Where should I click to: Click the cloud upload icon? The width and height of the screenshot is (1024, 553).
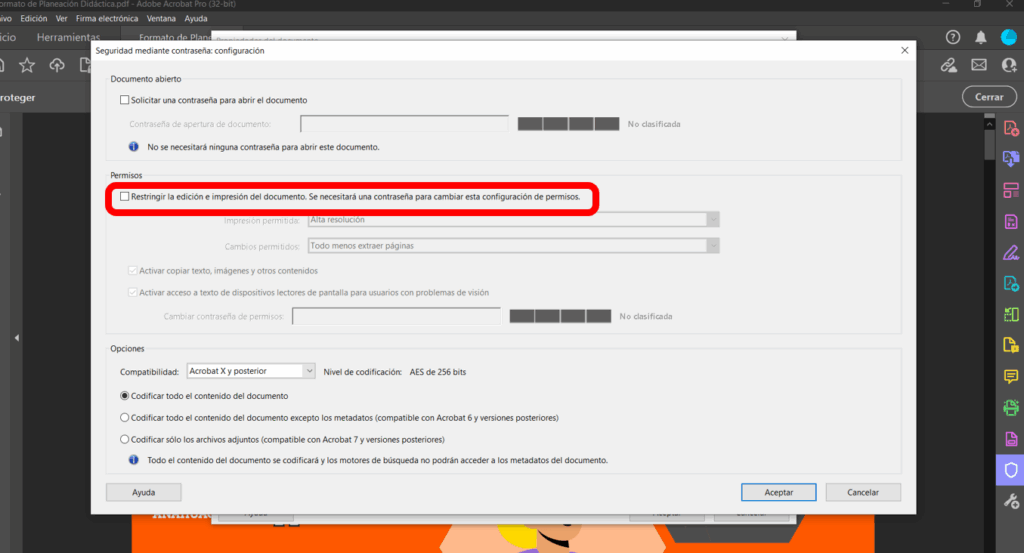pyautogui.click(x=57, y=65)
